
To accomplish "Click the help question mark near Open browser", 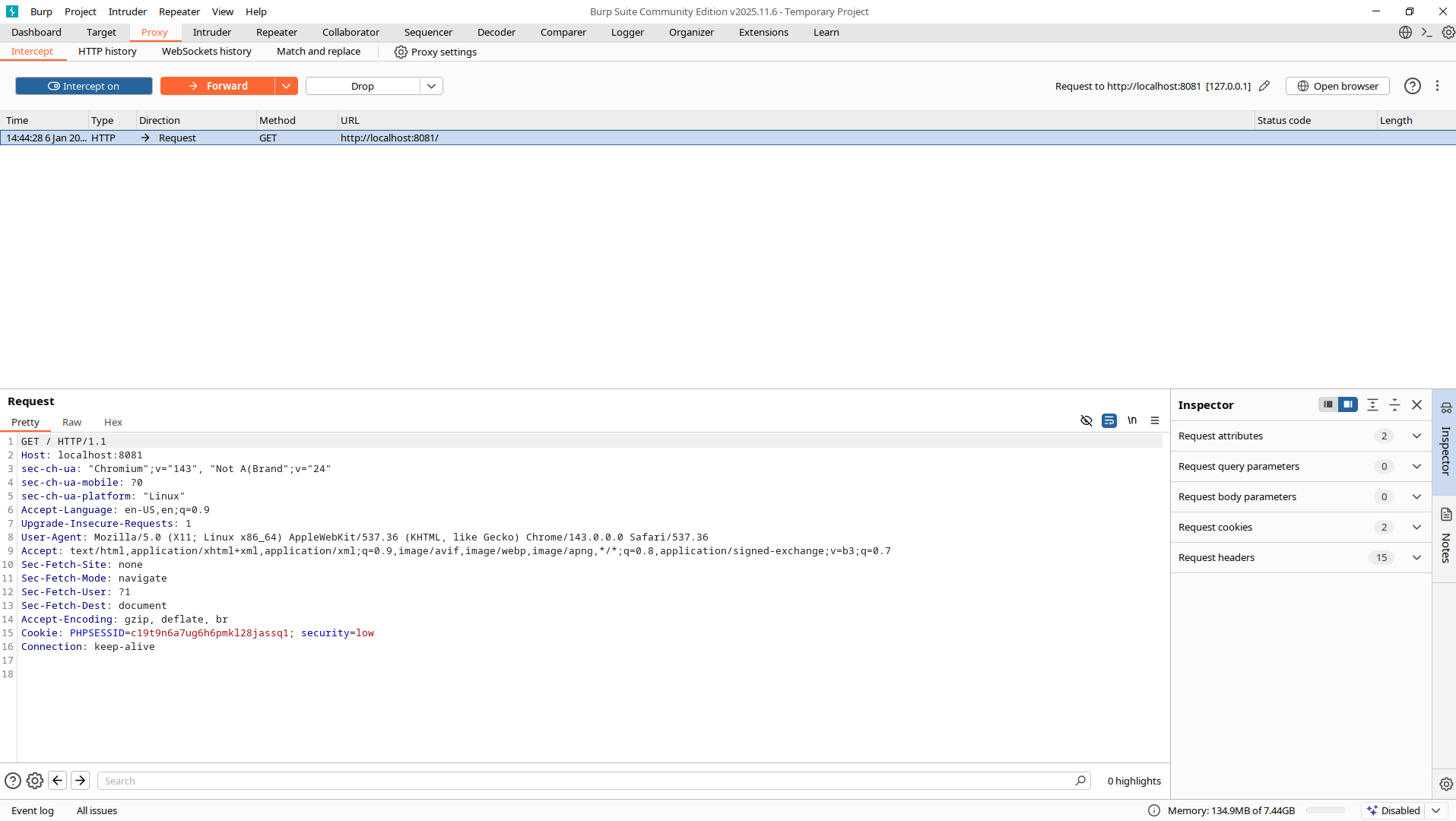I will [x=1412, y=86].
